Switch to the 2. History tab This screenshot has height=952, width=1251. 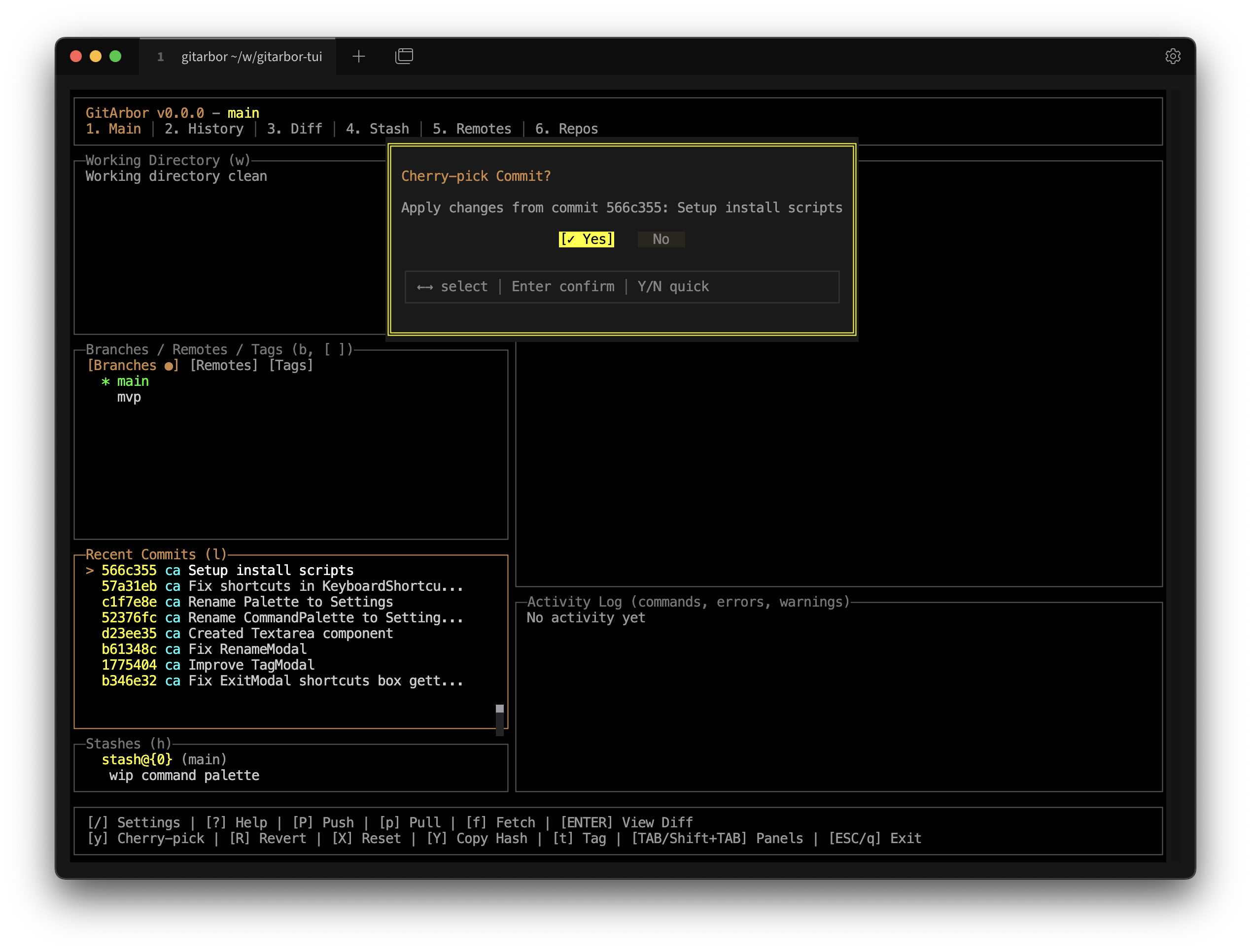coord(204,129)
